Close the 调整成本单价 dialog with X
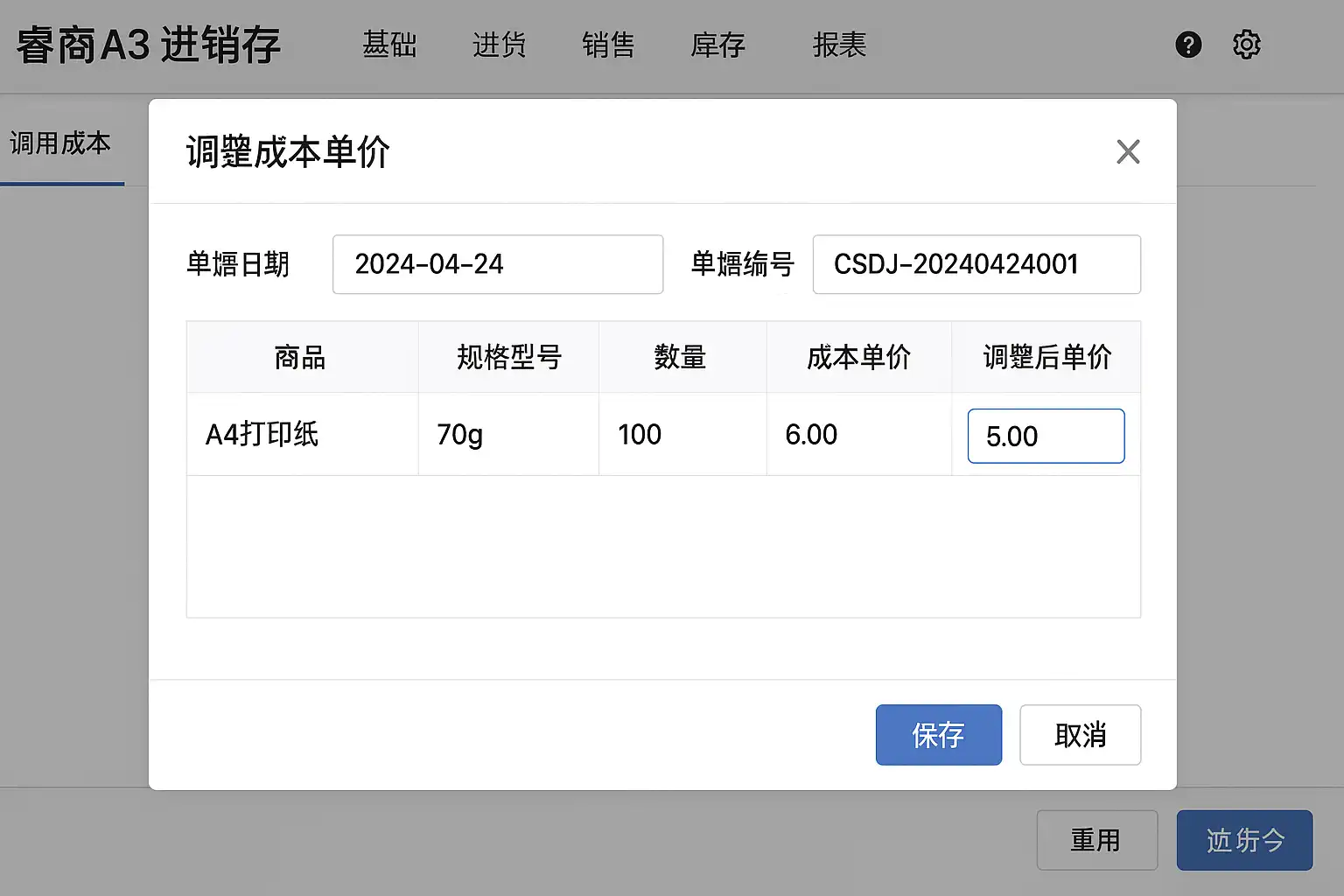Viewport: 1344px width, 896px height. point(1128,152)
